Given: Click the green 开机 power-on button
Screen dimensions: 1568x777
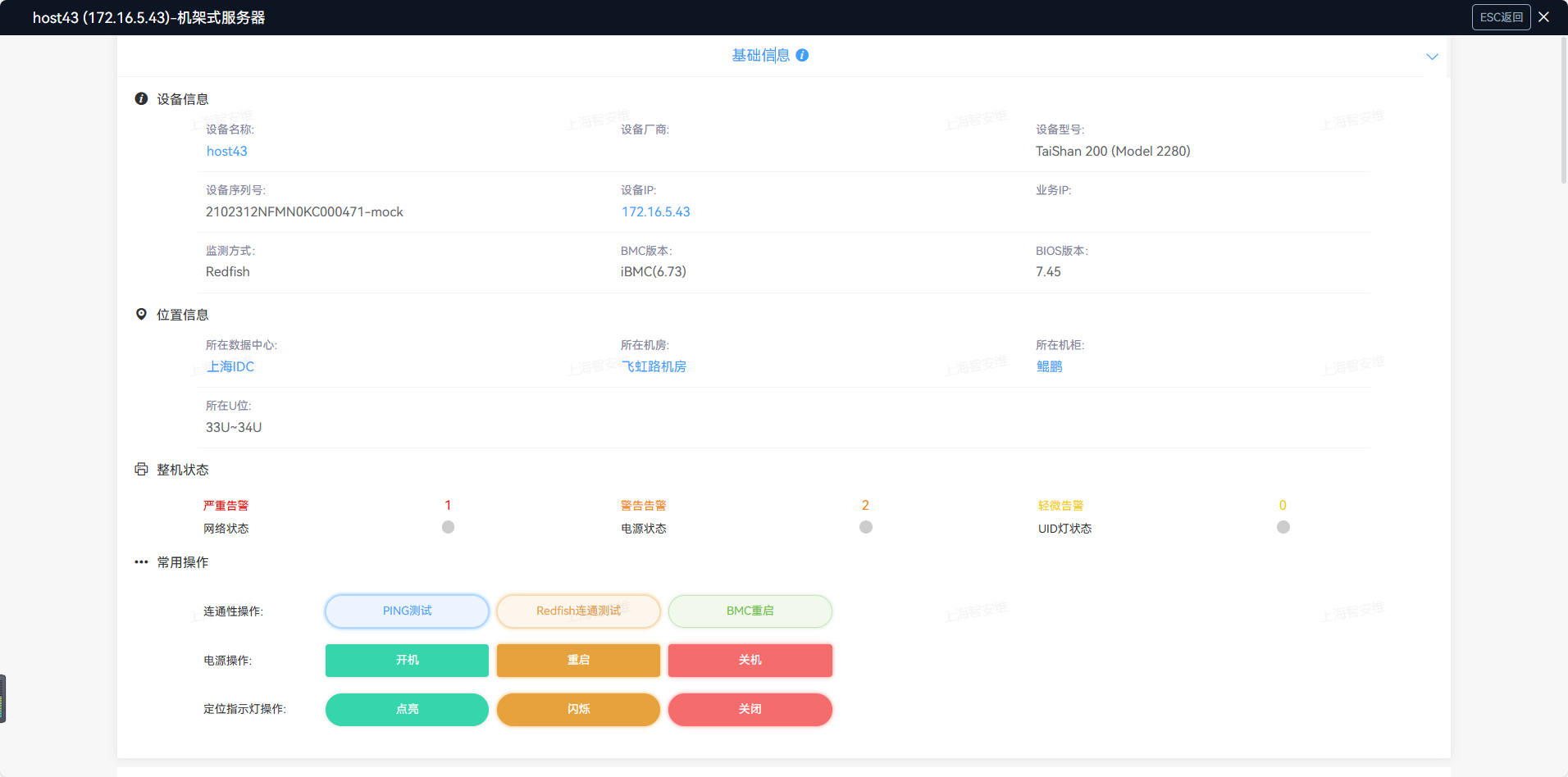Looking at the screenshot, I should 407,661.
